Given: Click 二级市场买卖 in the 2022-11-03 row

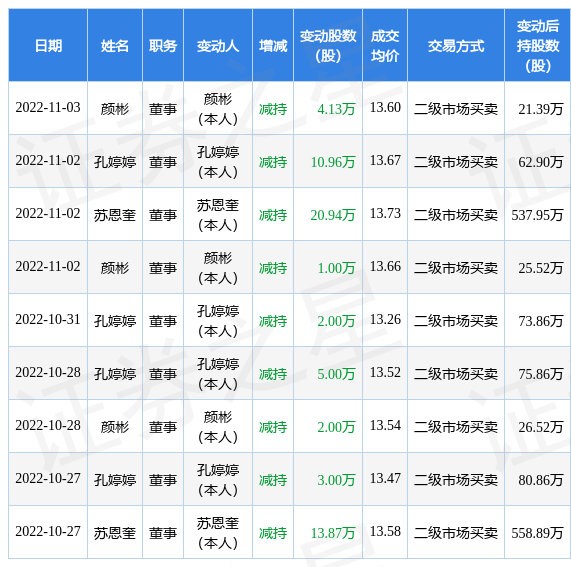Looking at the screenshot, I should tap(456, 109).
